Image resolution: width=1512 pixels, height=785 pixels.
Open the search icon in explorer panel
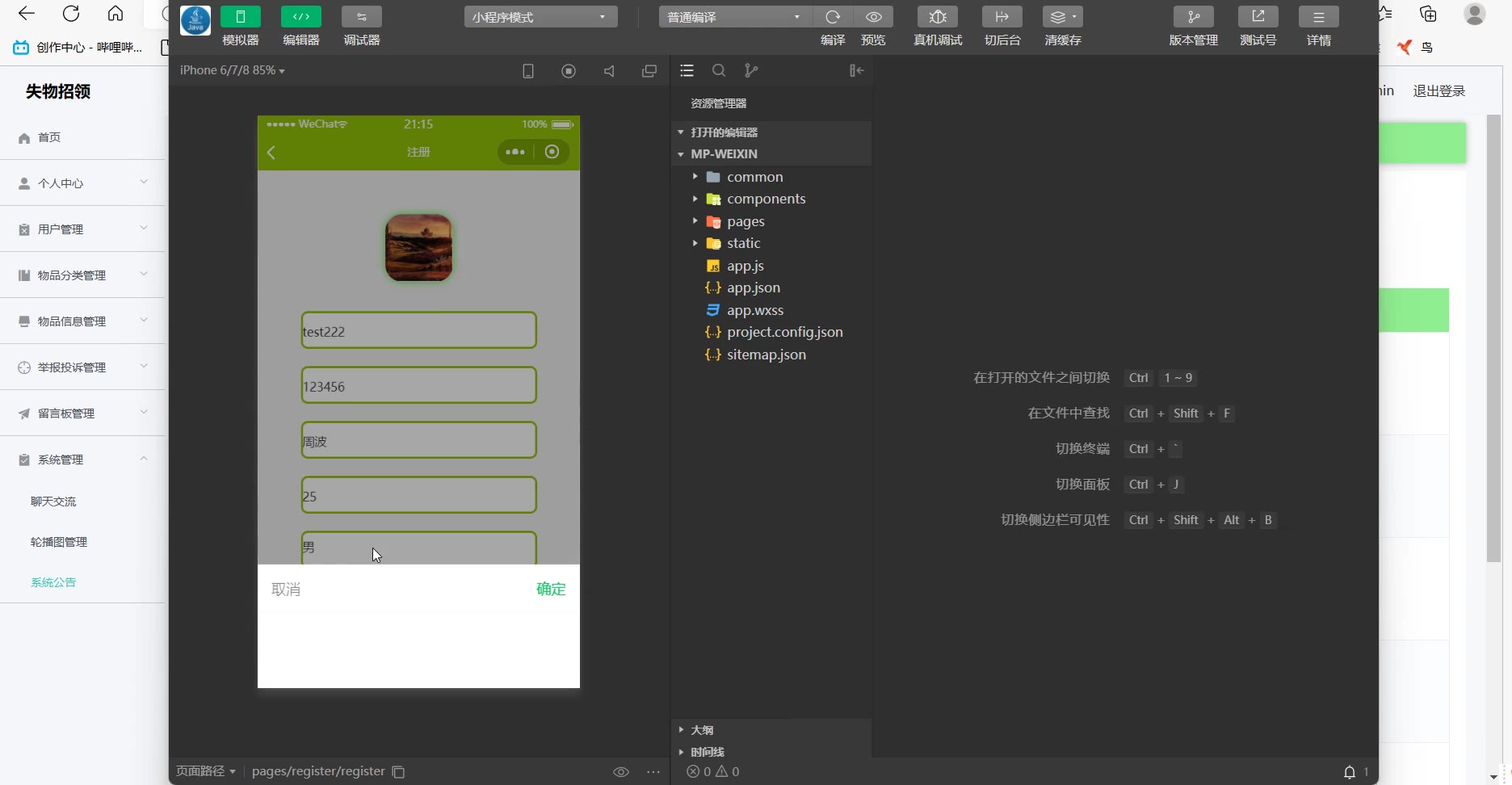point(719,71)
